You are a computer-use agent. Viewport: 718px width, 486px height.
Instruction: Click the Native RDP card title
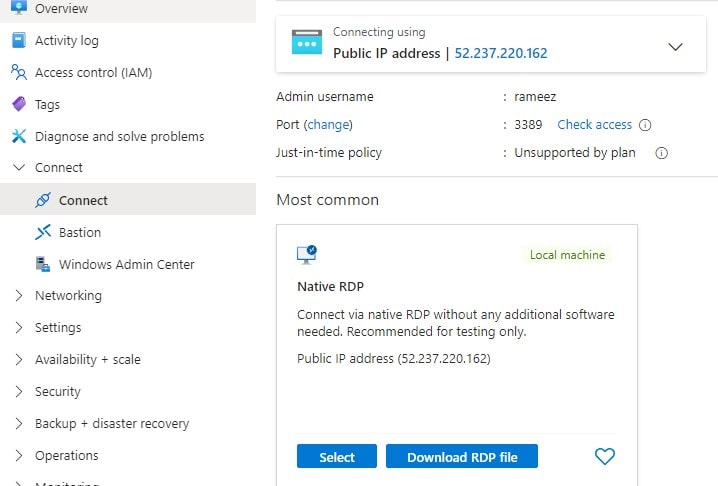330,287
